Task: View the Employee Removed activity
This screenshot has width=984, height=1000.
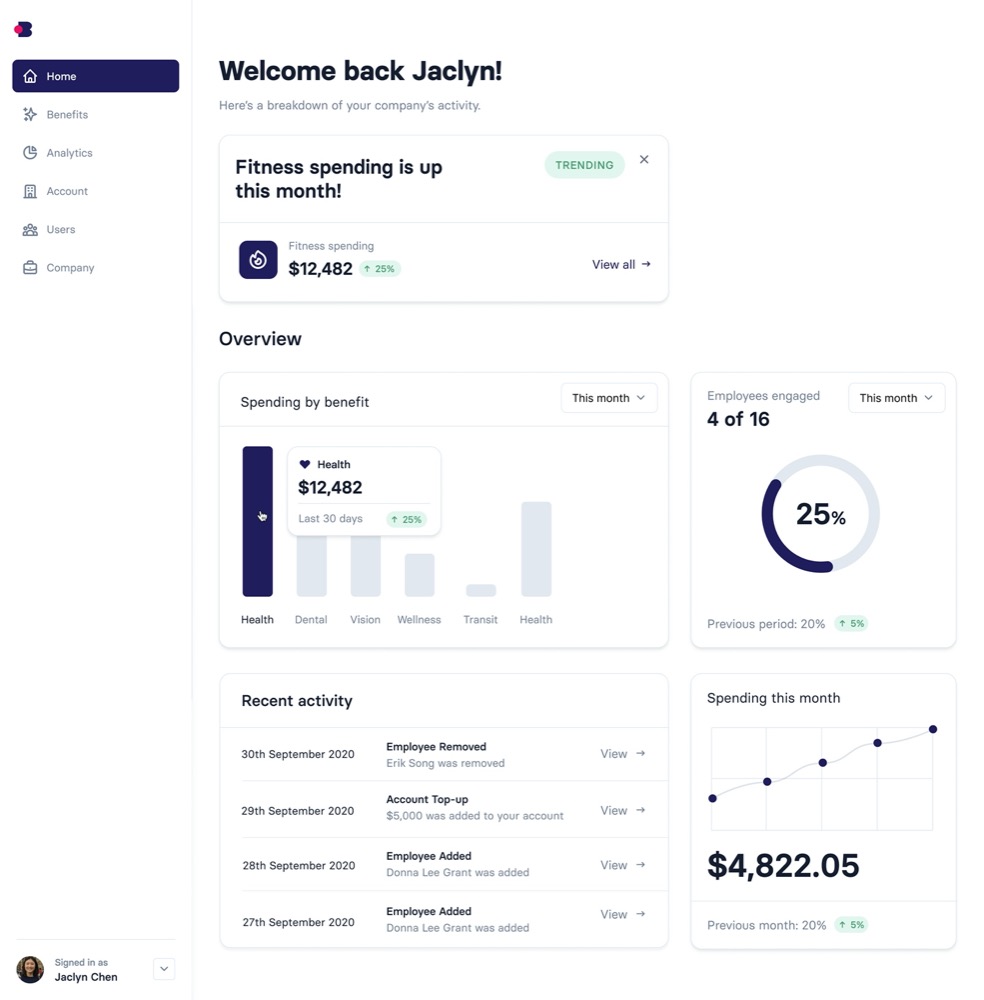Action: point(622,754)
